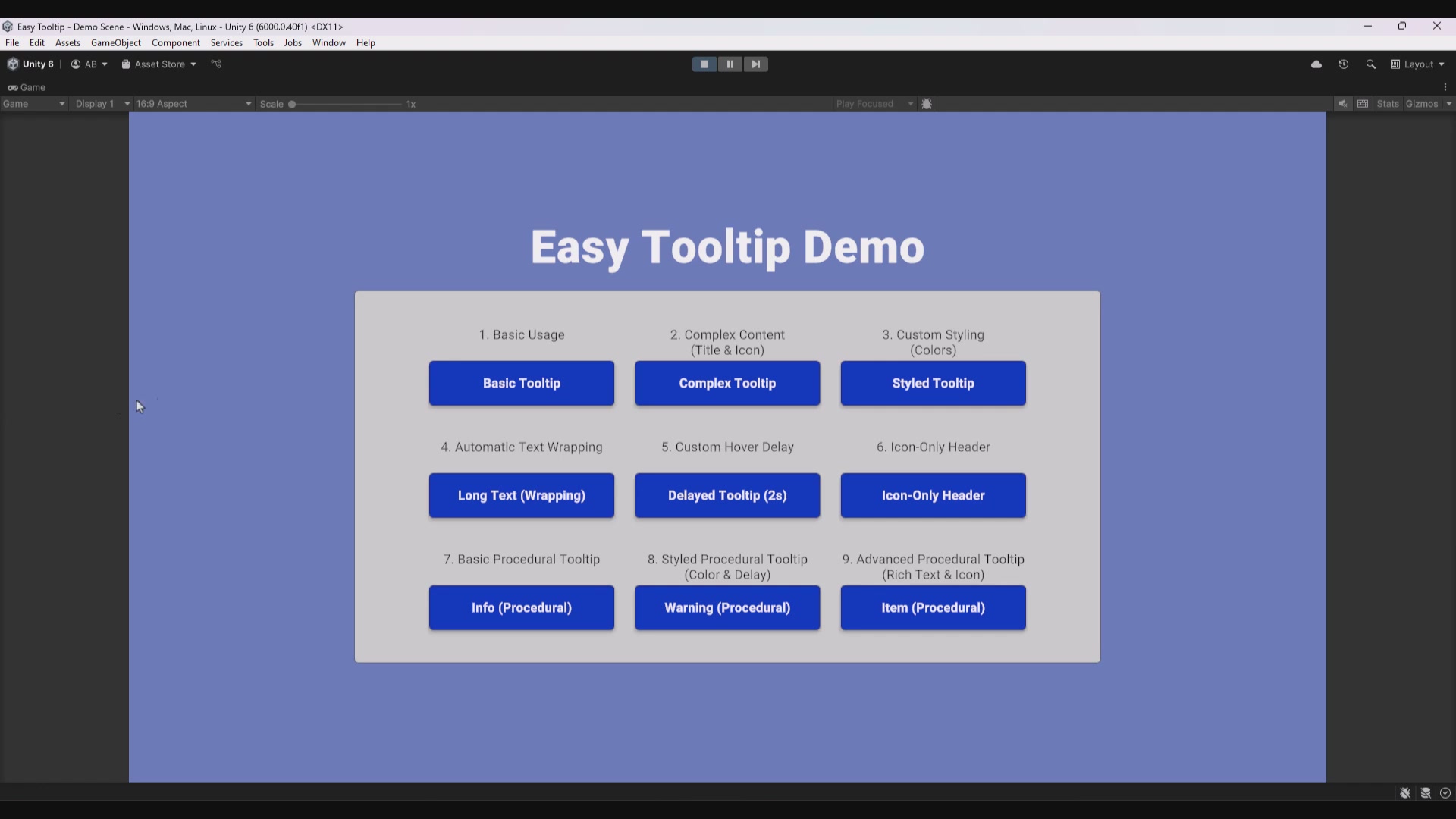Pause the running game
1456x819 pixels.
(x=730, y=64)
